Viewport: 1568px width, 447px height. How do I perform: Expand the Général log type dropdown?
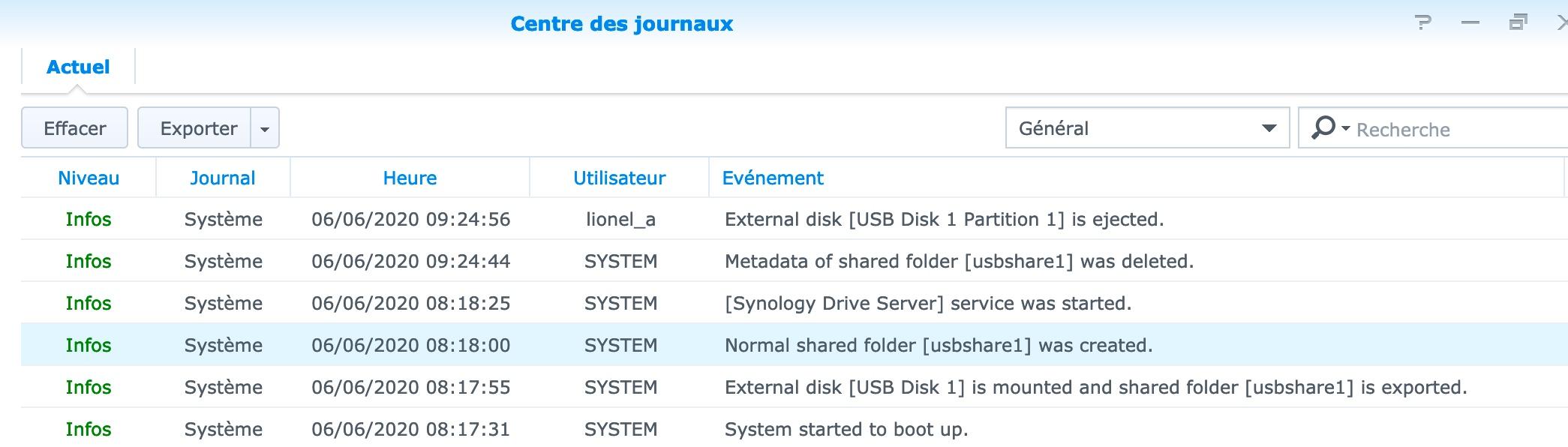coord(1269,128)
